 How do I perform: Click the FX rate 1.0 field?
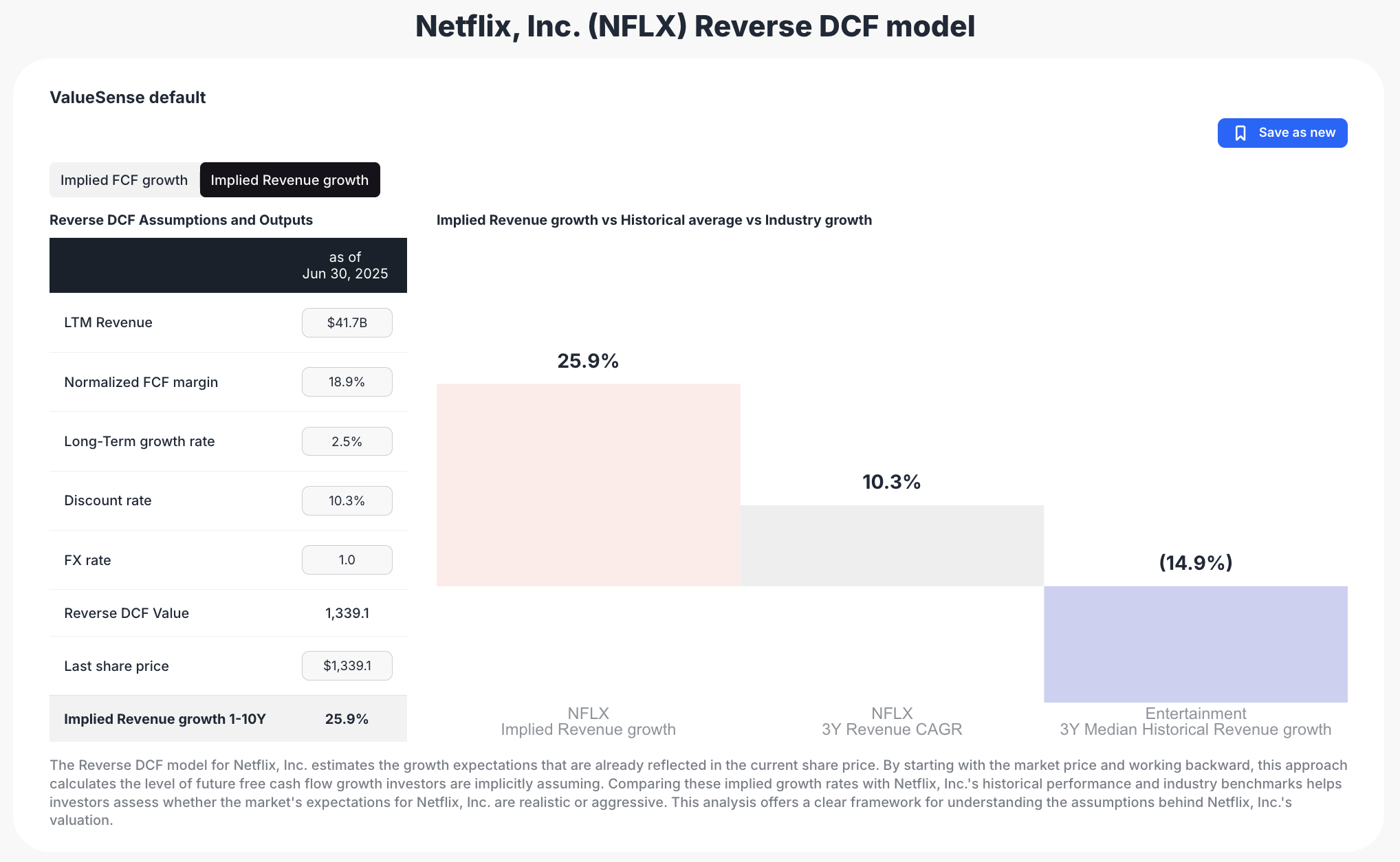(347, 560)
